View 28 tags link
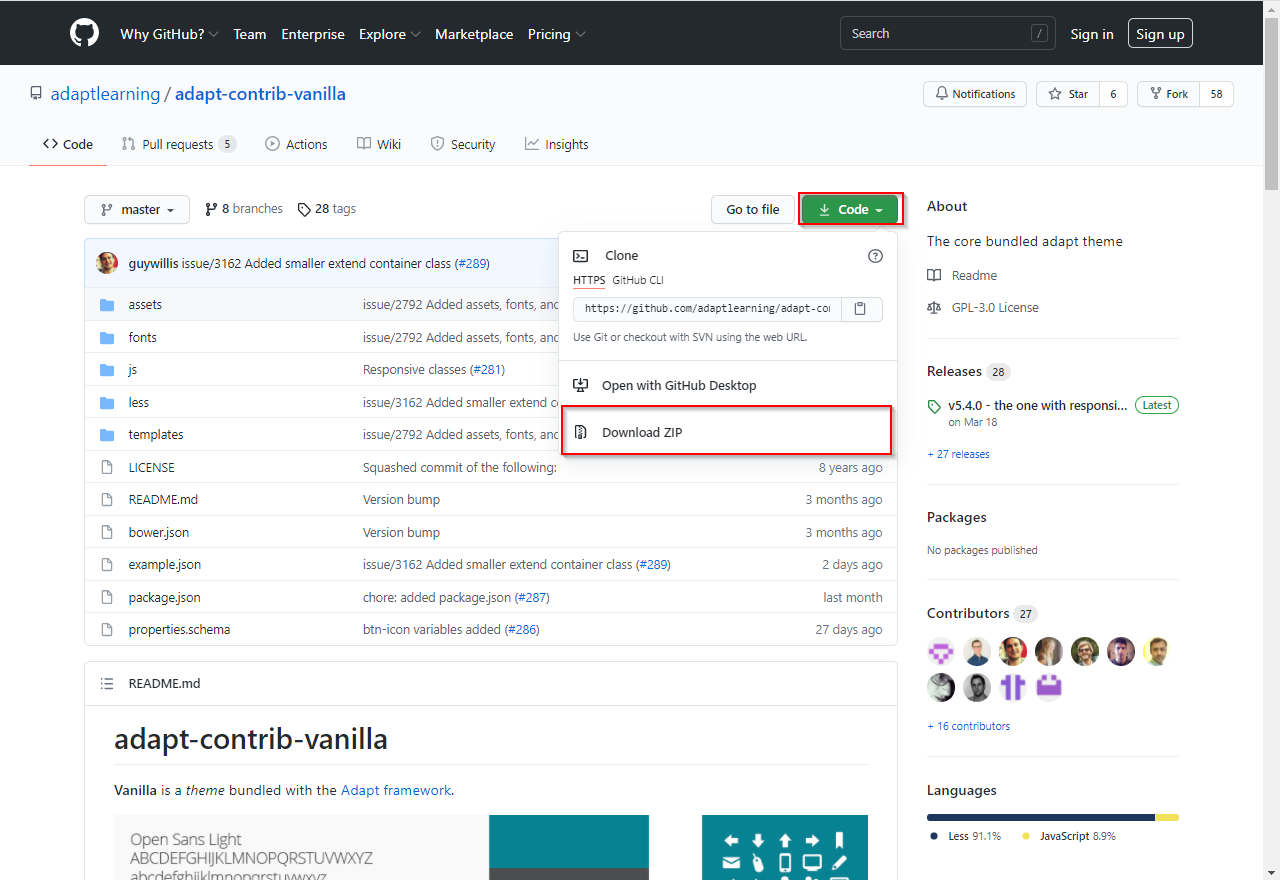This screenshot has width=1280, height=880. 327,209
